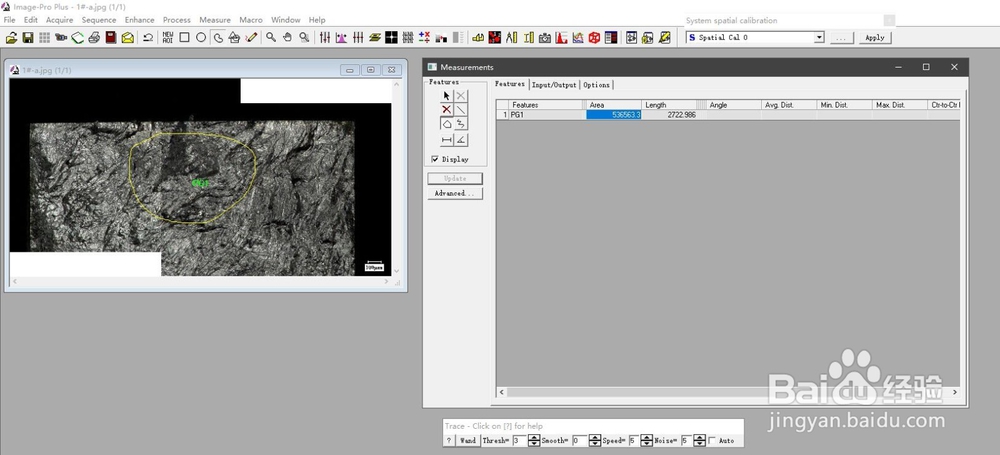Click the ? help button in Trace bar
The height and width of the screenshot is (455, 1000).
click(449, 440)
